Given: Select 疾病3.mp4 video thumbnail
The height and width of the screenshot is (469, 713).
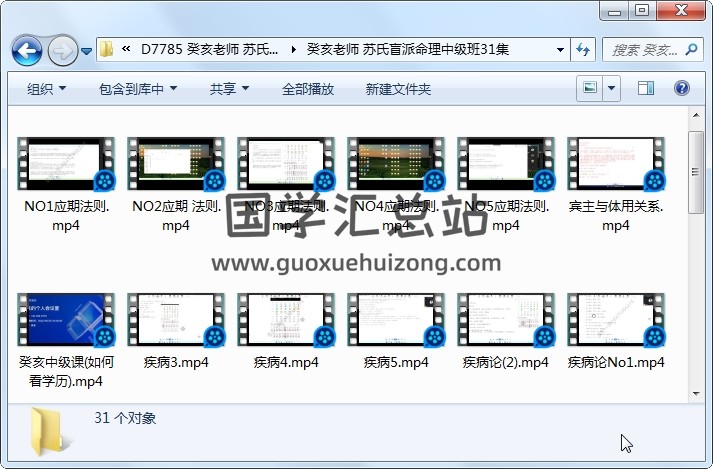Looking at the screenshot, I should 176,320.
